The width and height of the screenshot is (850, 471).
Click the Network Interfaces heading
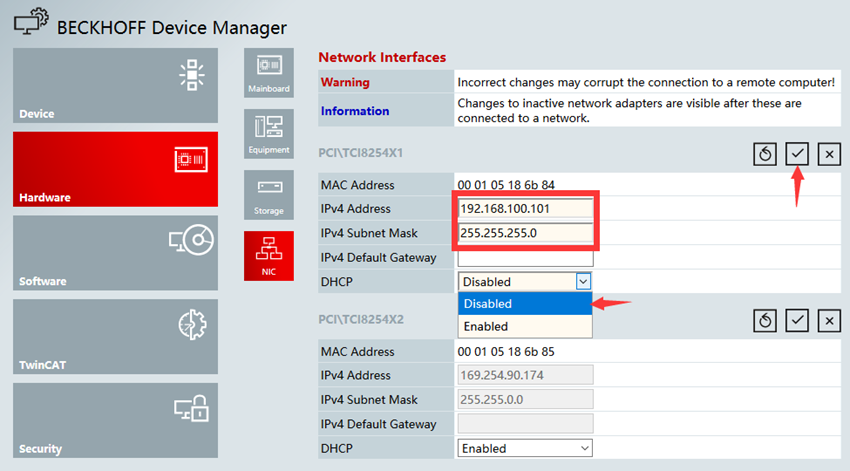click(382, 57)
